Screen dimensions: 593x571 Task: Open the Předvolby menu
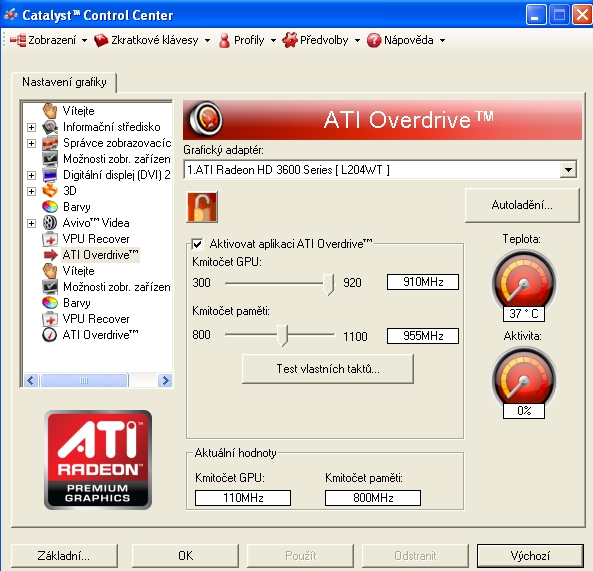click(322, 40)
